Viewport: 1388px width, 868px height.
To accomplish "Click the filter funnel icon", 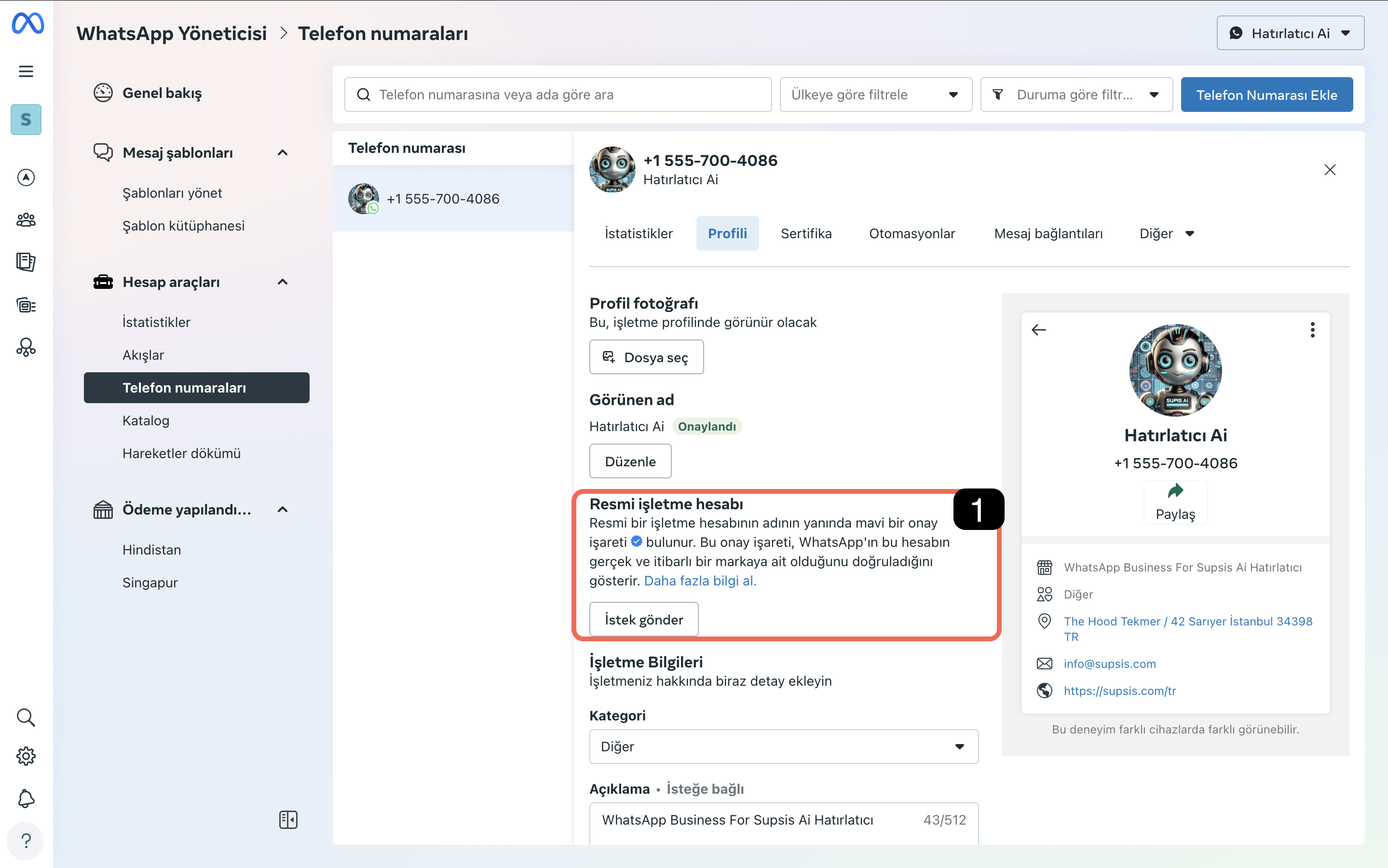I will (998, 95).
